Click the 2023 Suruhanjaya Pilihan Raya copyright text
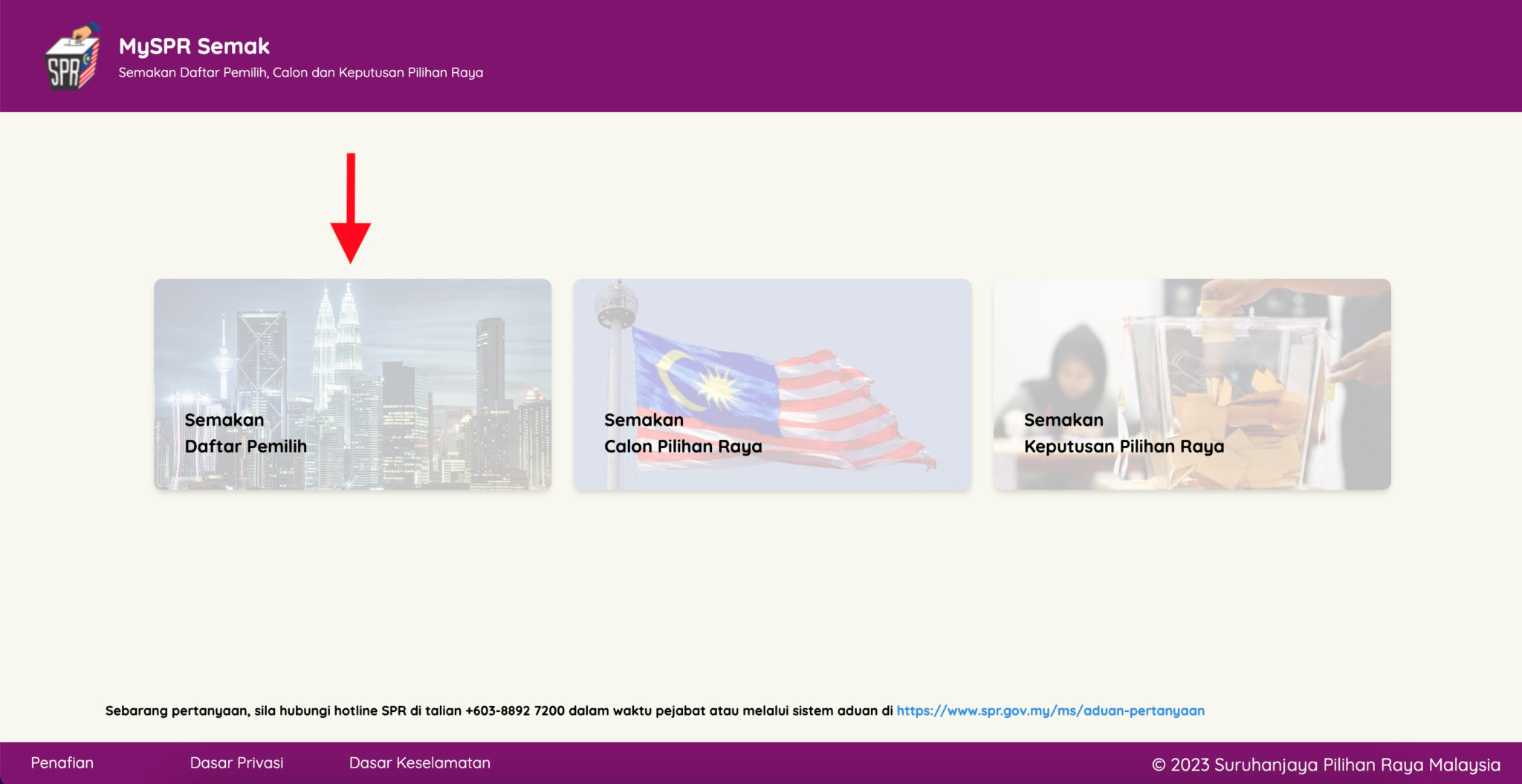 tap(1326, 765)
